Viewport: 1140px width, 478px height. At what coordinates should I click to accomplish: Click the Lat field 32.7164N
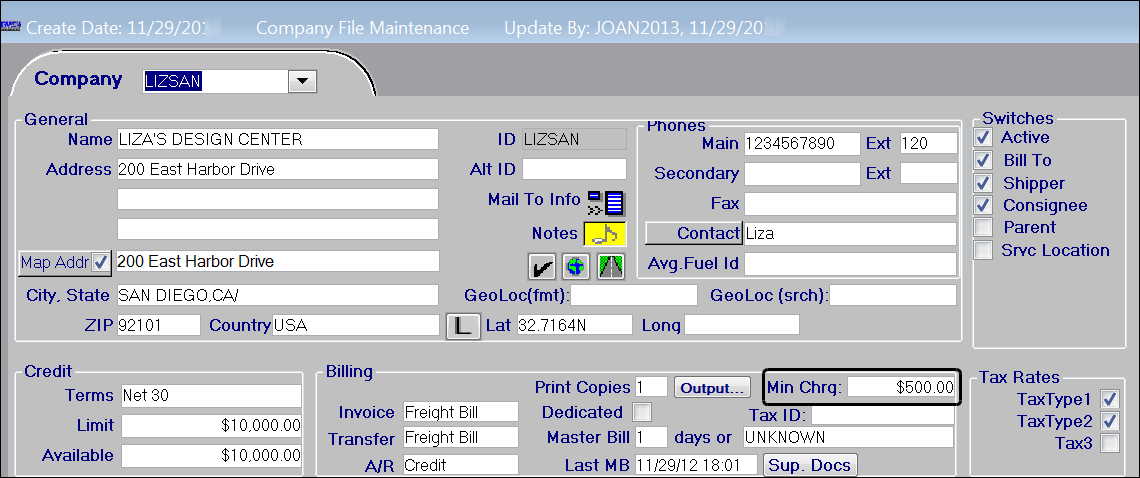(574, 325)
